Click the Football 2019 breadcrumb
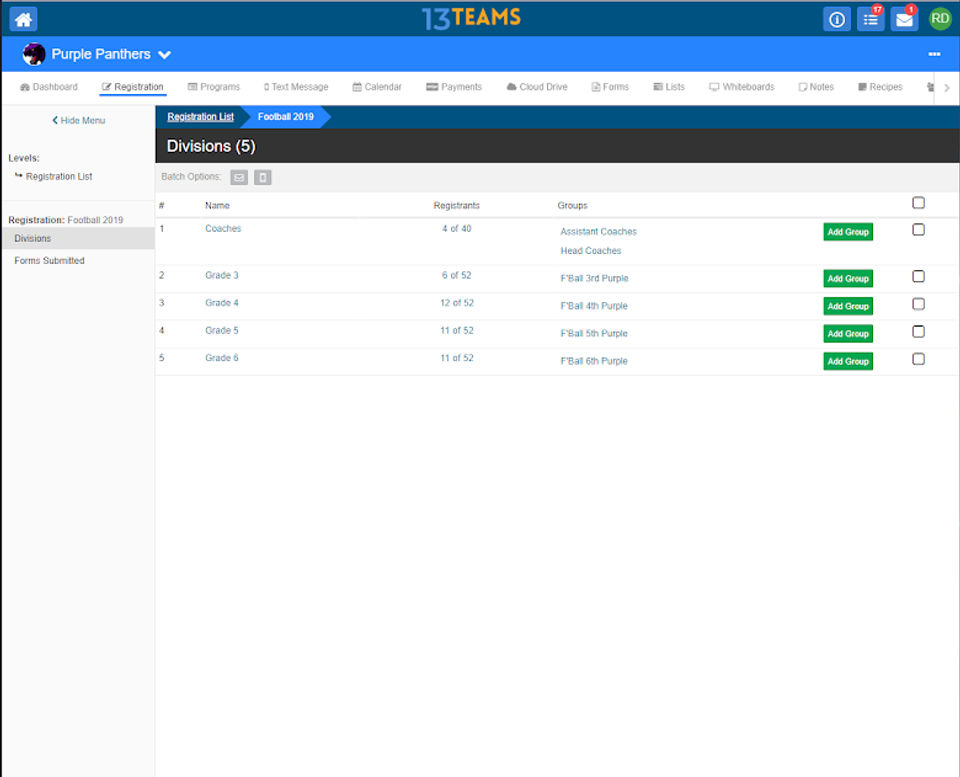The width and height of the screenshot is (960, 777). (285, 117)
